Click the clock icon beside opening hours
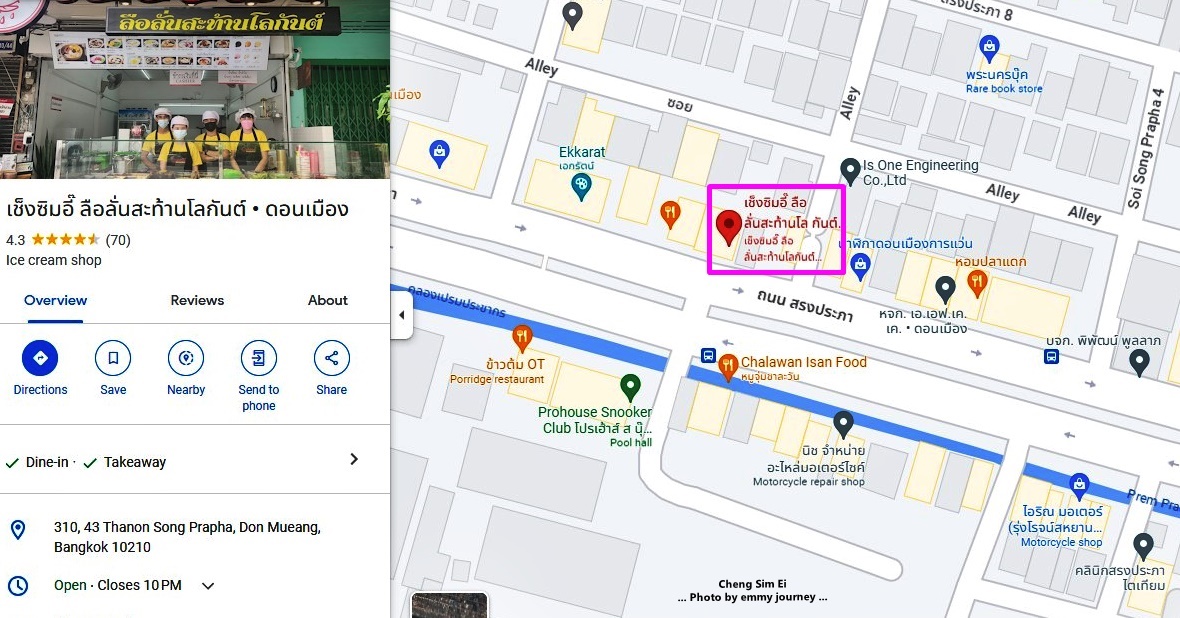Image resolution: width=1180 pixels, height=618 pixels. [17, 585]
